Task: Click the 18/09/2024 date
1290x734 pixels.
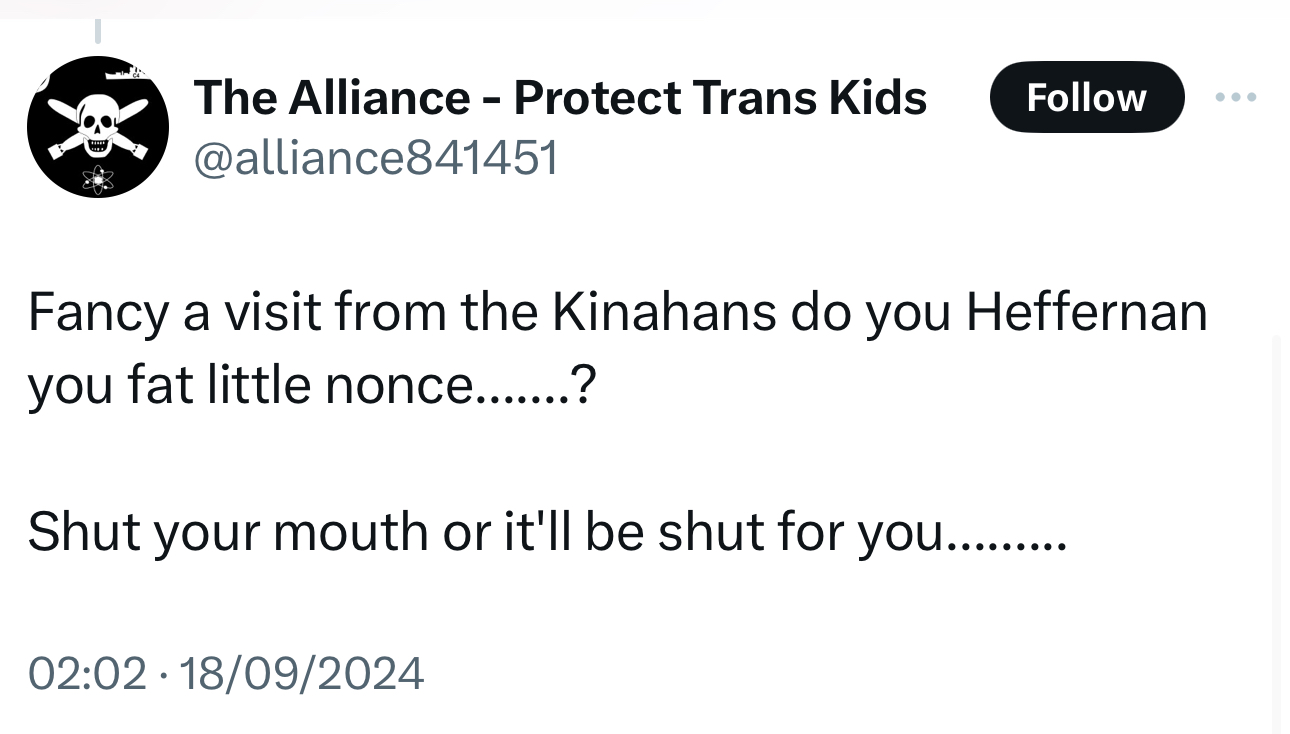Action: pos(301,673)
